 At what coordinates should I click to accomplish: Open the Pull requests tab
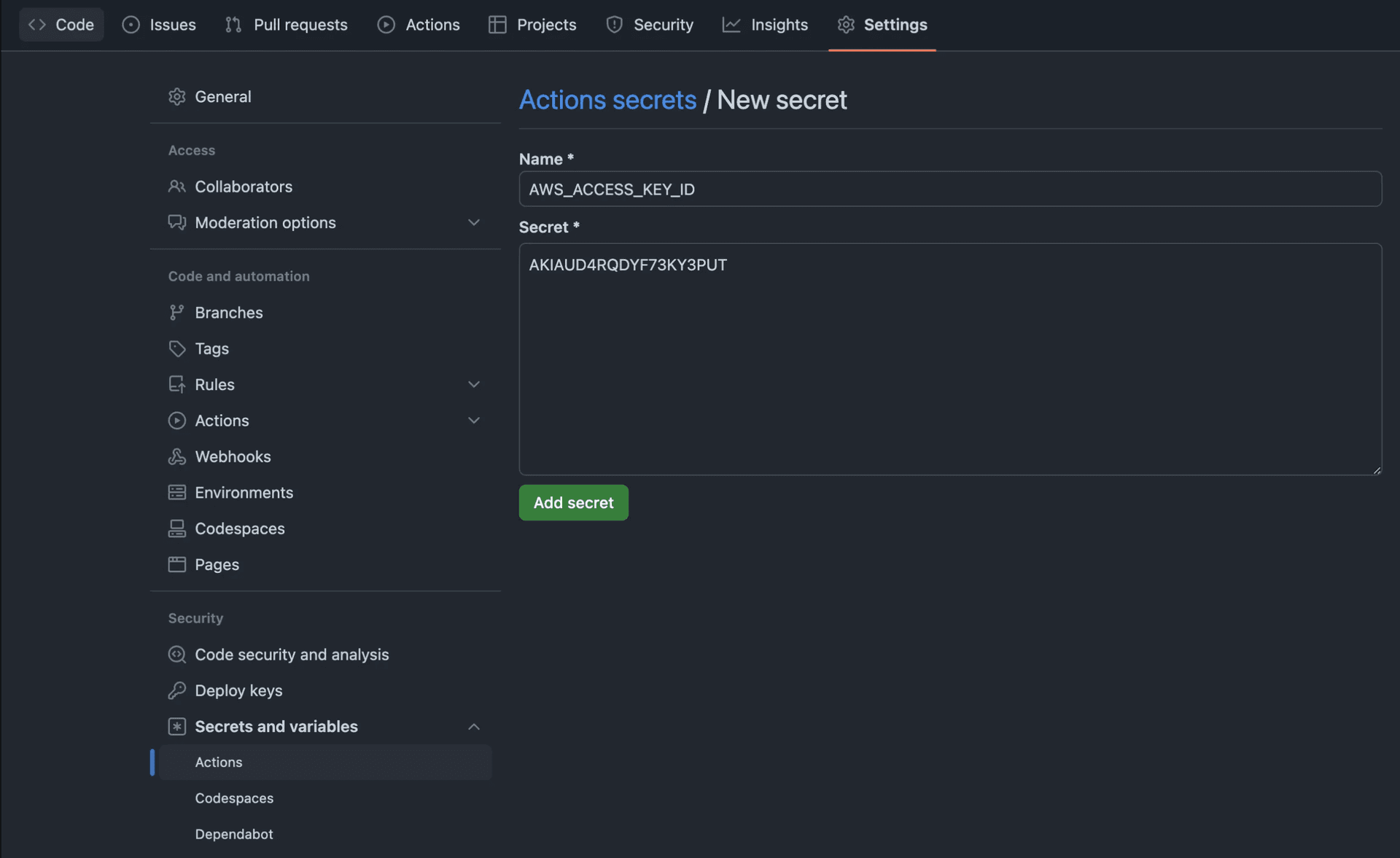[x=287, y=25]
